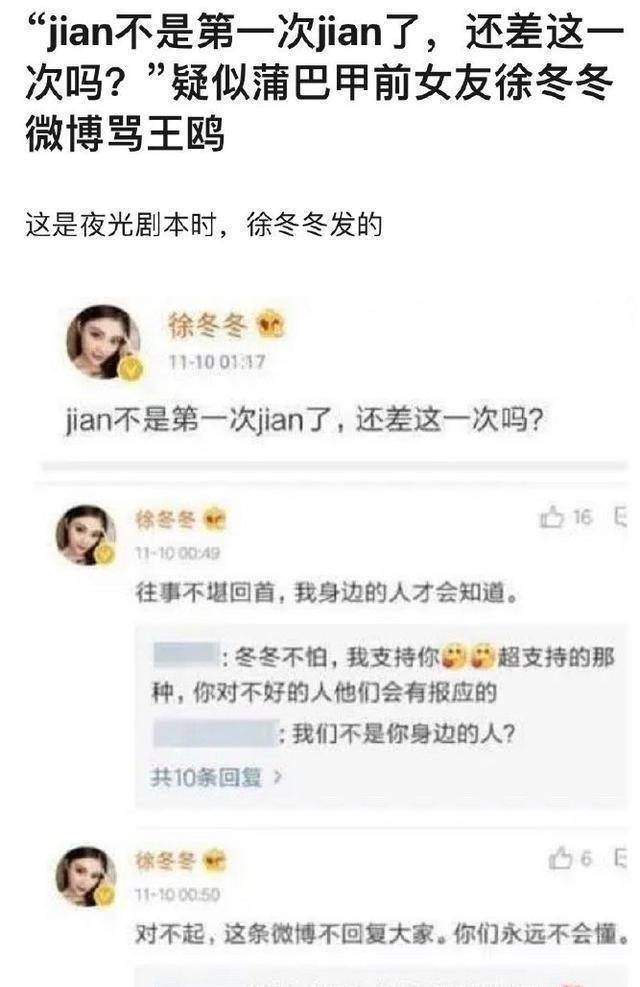Click first blurred replier name in reply box
Image resolution: width=640 pixels, height=987 pixels.
186,655
